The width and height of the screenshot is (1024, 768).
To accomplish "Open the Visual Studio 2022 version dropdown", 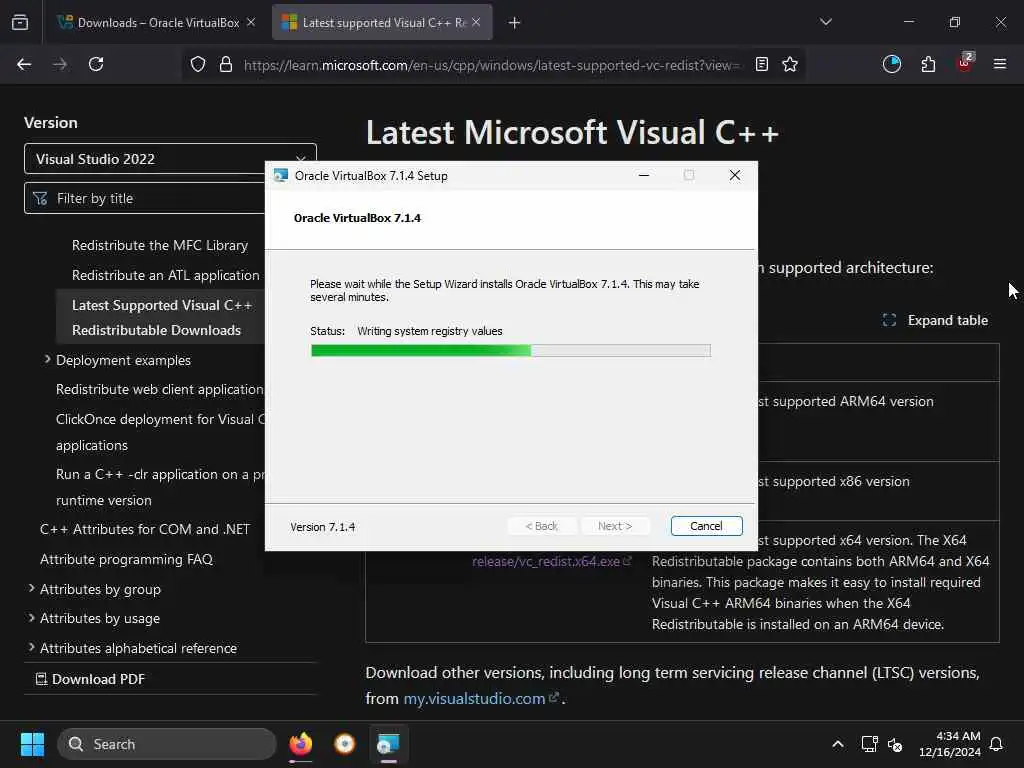I will [x=170, y=159].
